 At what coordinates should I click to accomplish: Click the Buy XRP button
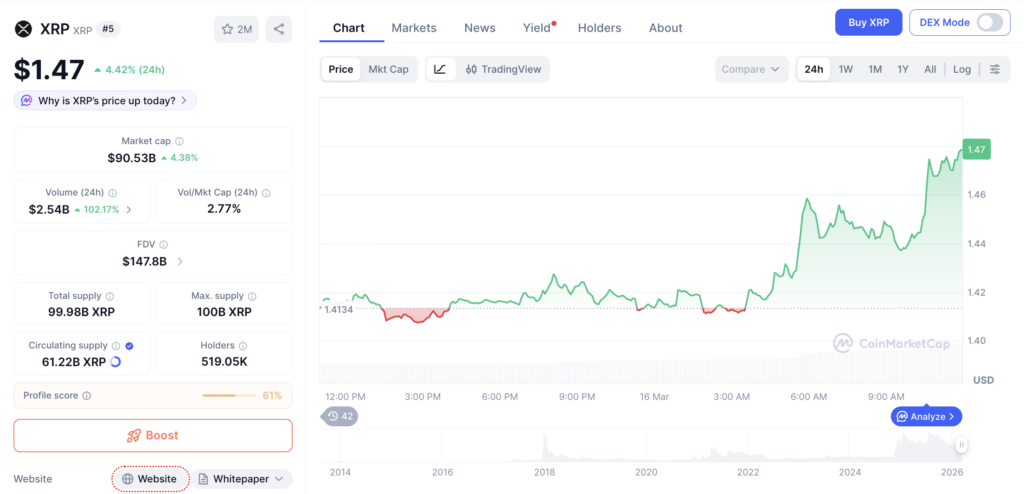[869, 22]
